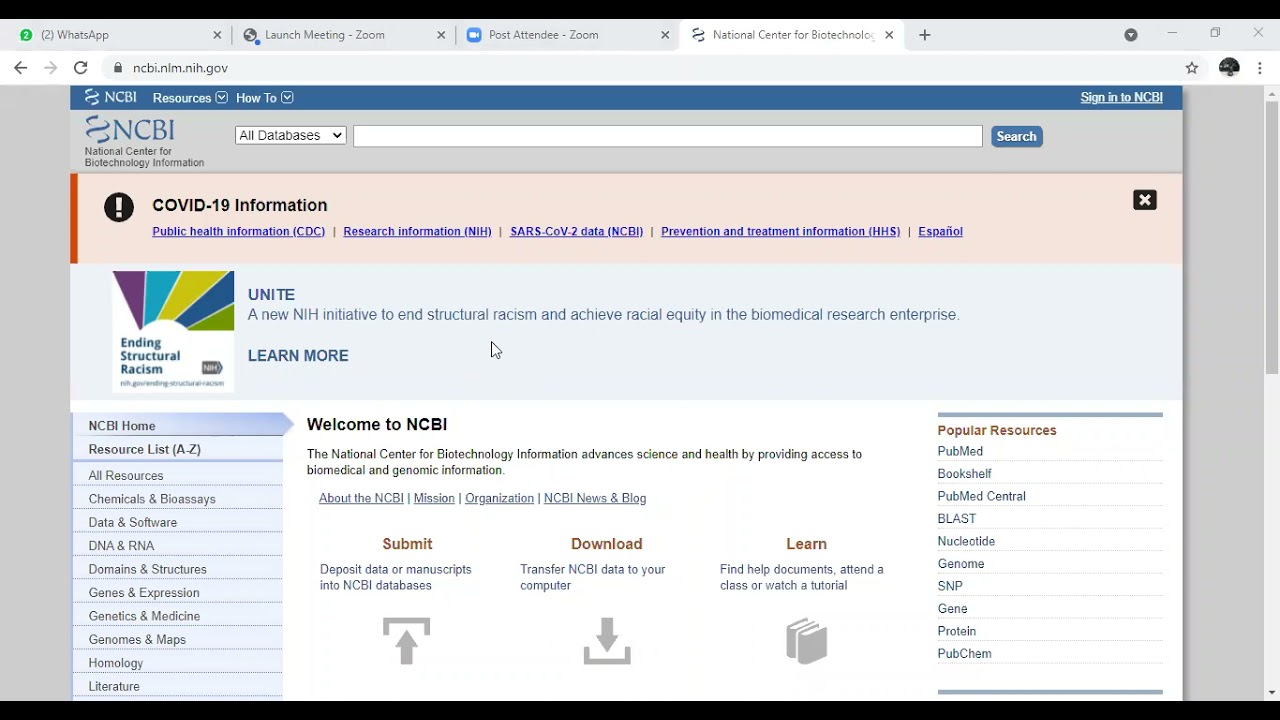Screen dimensions: 1280x720
Task: Open BLAST in Popular Resources
Action: pyautogui.click(x=957, y=518)
